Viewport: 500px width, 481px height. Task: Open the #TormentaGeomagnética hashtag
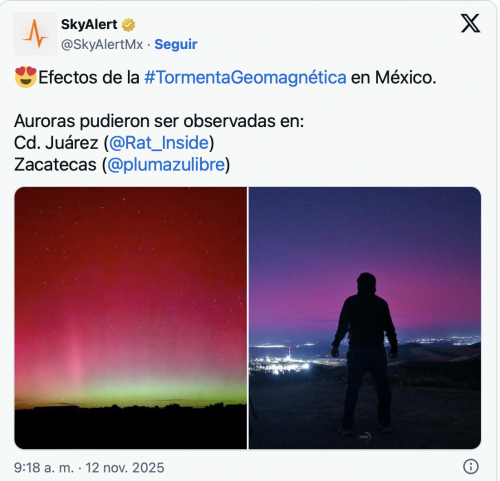[245, 77]
